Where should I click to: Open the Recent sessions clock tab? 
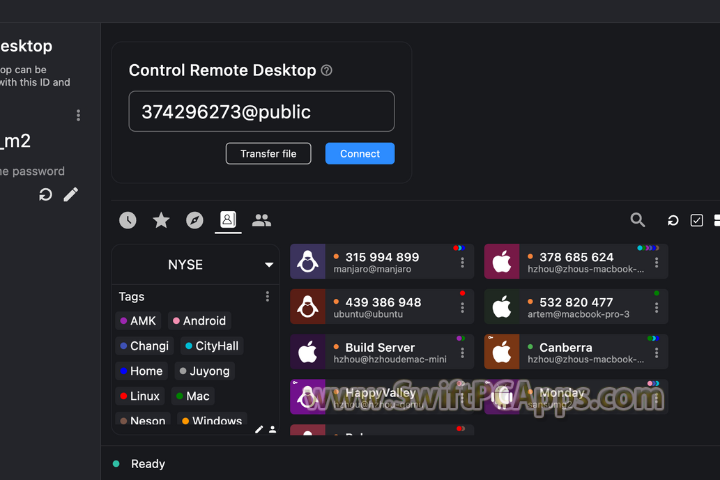[128, 220]
